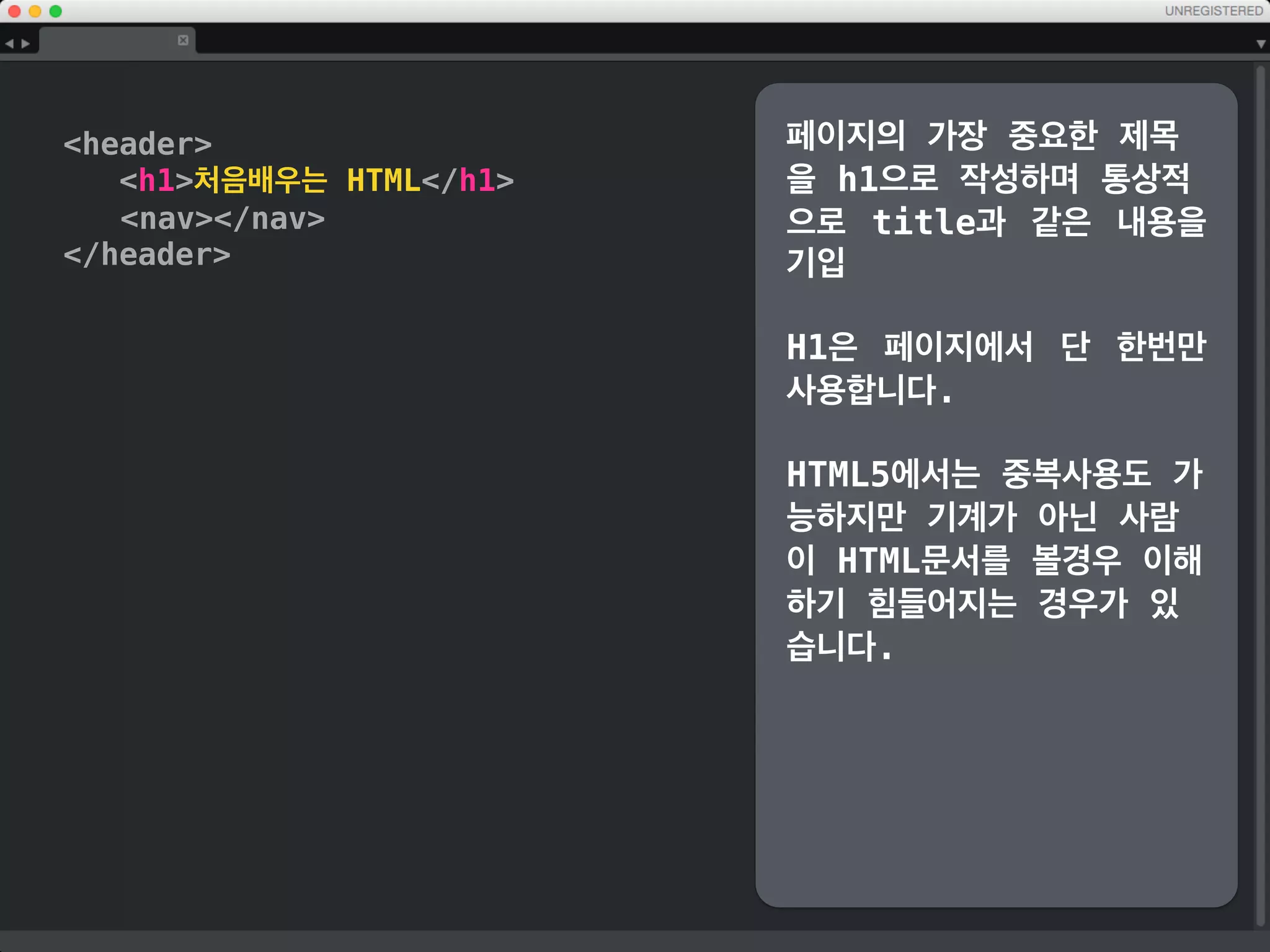1270x952 pixels.
Task: Click the opening <header> tag line
Action: pos(138,144)
